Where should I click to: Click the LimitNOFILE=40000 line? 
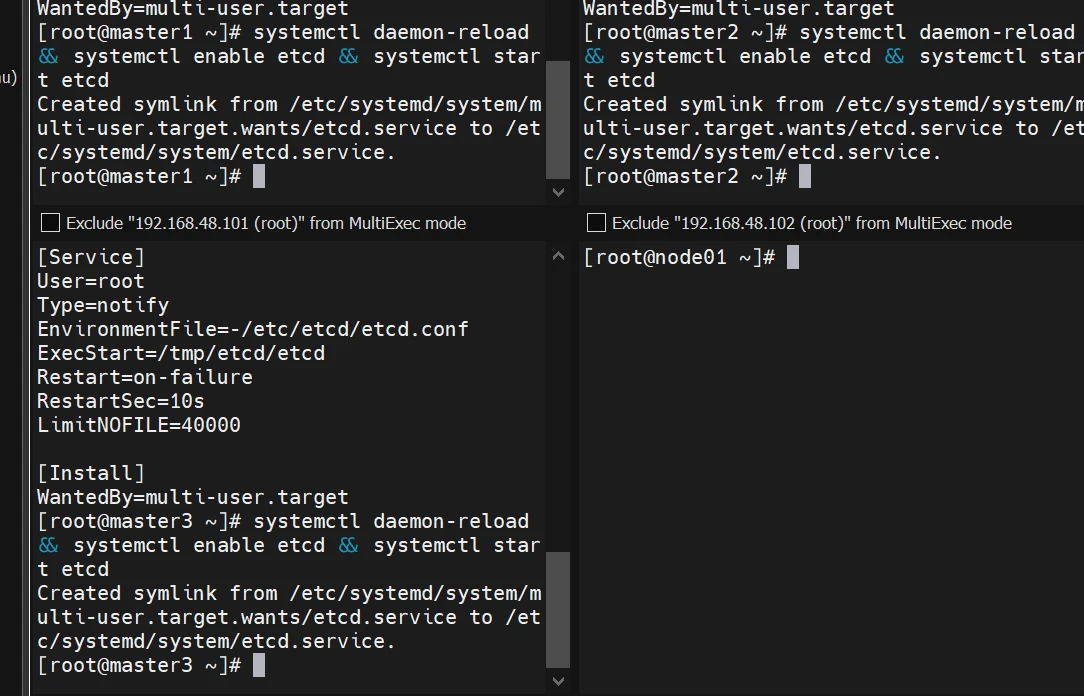coord(139,425)
